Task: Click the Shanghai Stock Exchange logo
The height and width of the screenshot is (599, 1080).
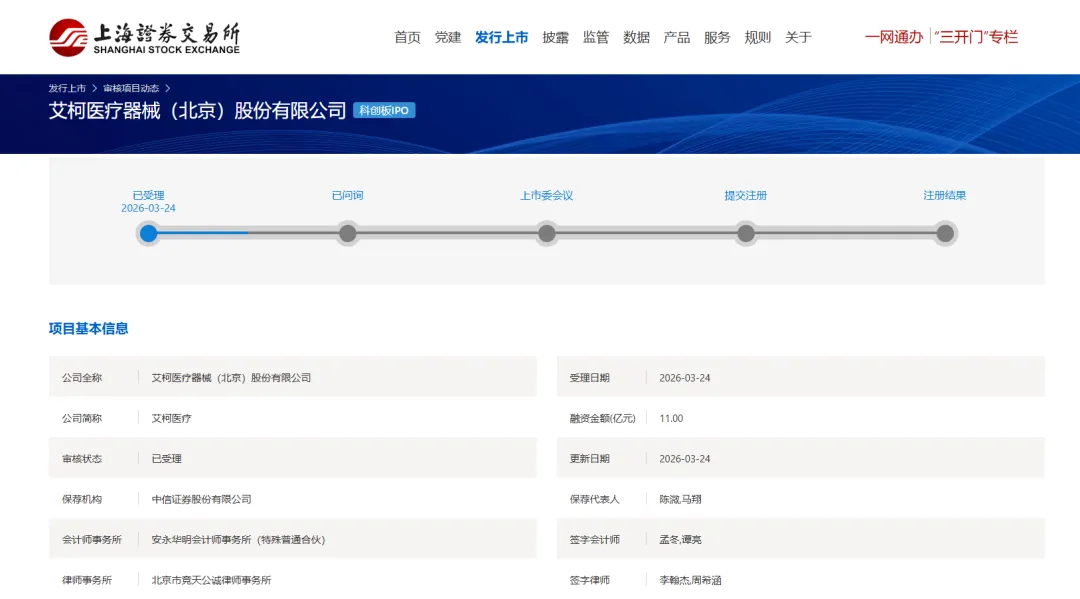Action: coord(145,37)
